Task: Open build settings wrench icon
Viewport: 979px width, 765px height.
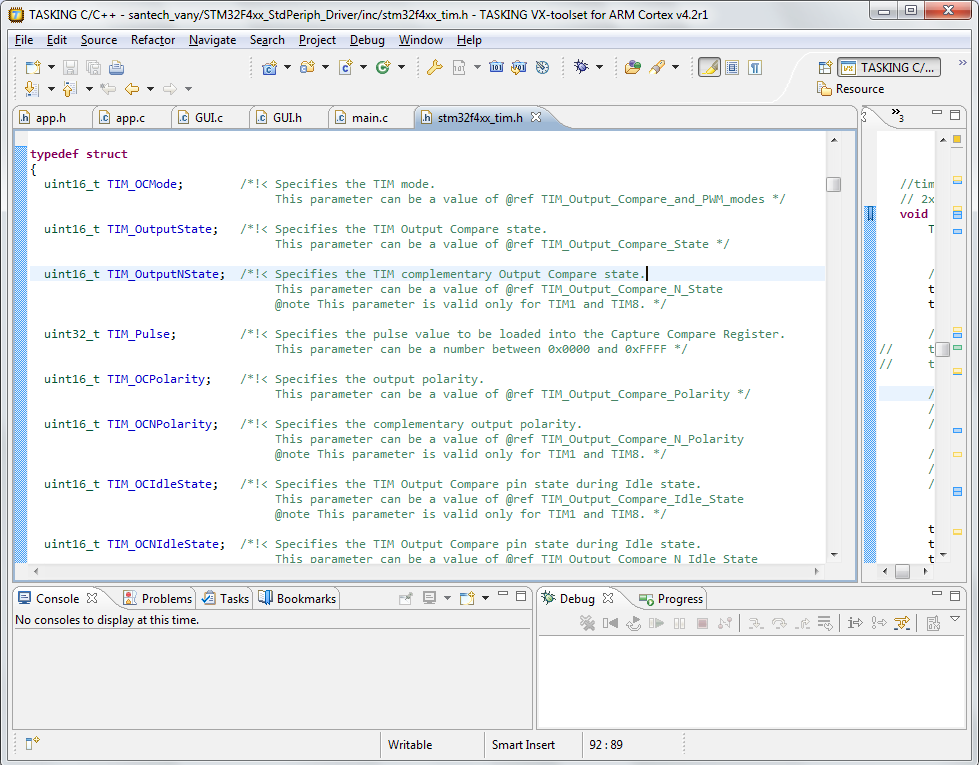Action: (435, 67)
